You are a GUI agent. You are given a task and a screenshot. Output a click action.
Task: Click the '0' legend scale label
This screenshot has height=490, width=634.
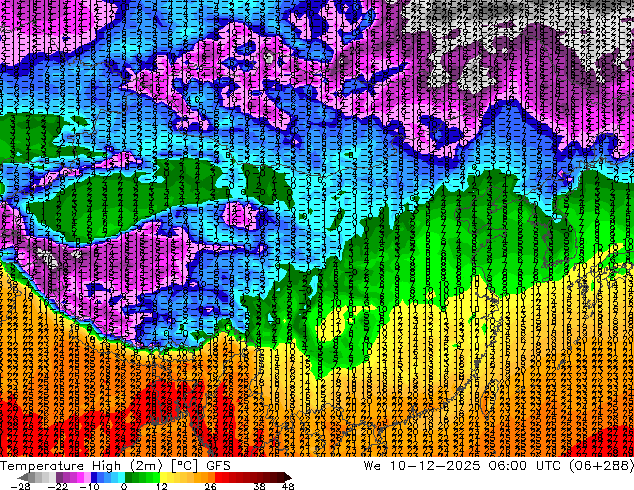coord(124,486)
